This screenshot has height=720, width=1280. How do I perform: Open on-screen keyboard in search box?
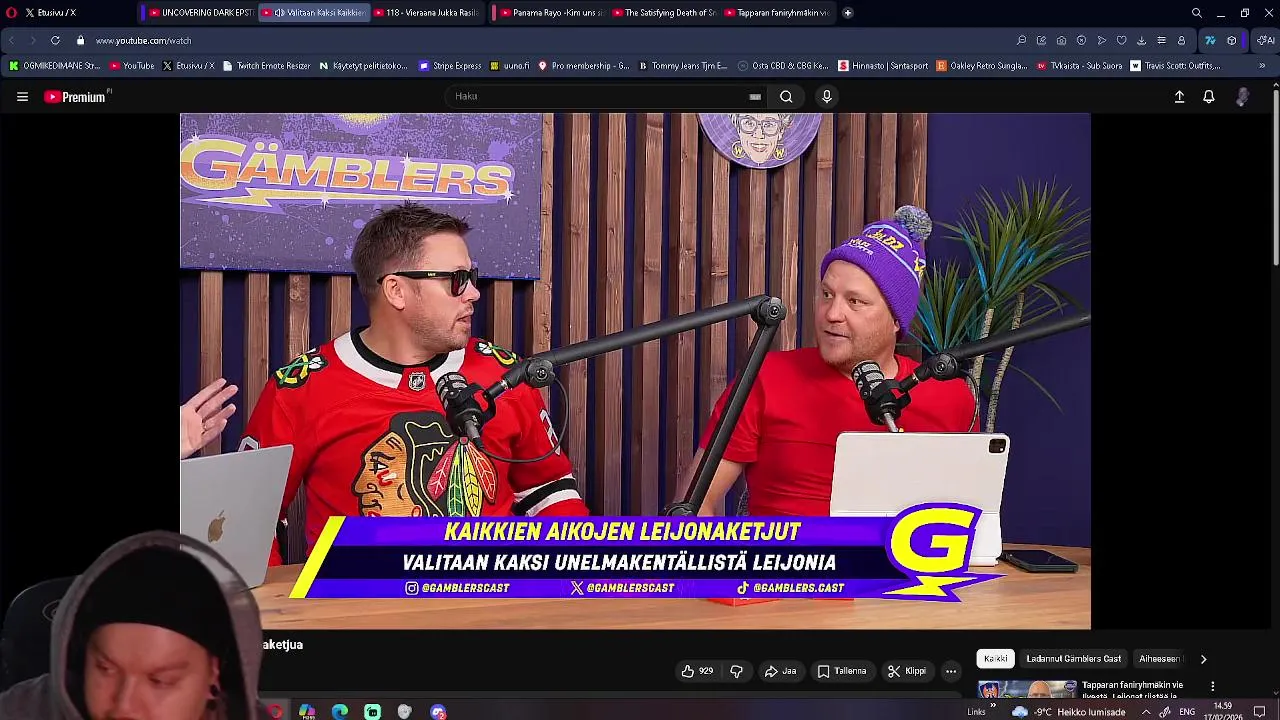755,97
